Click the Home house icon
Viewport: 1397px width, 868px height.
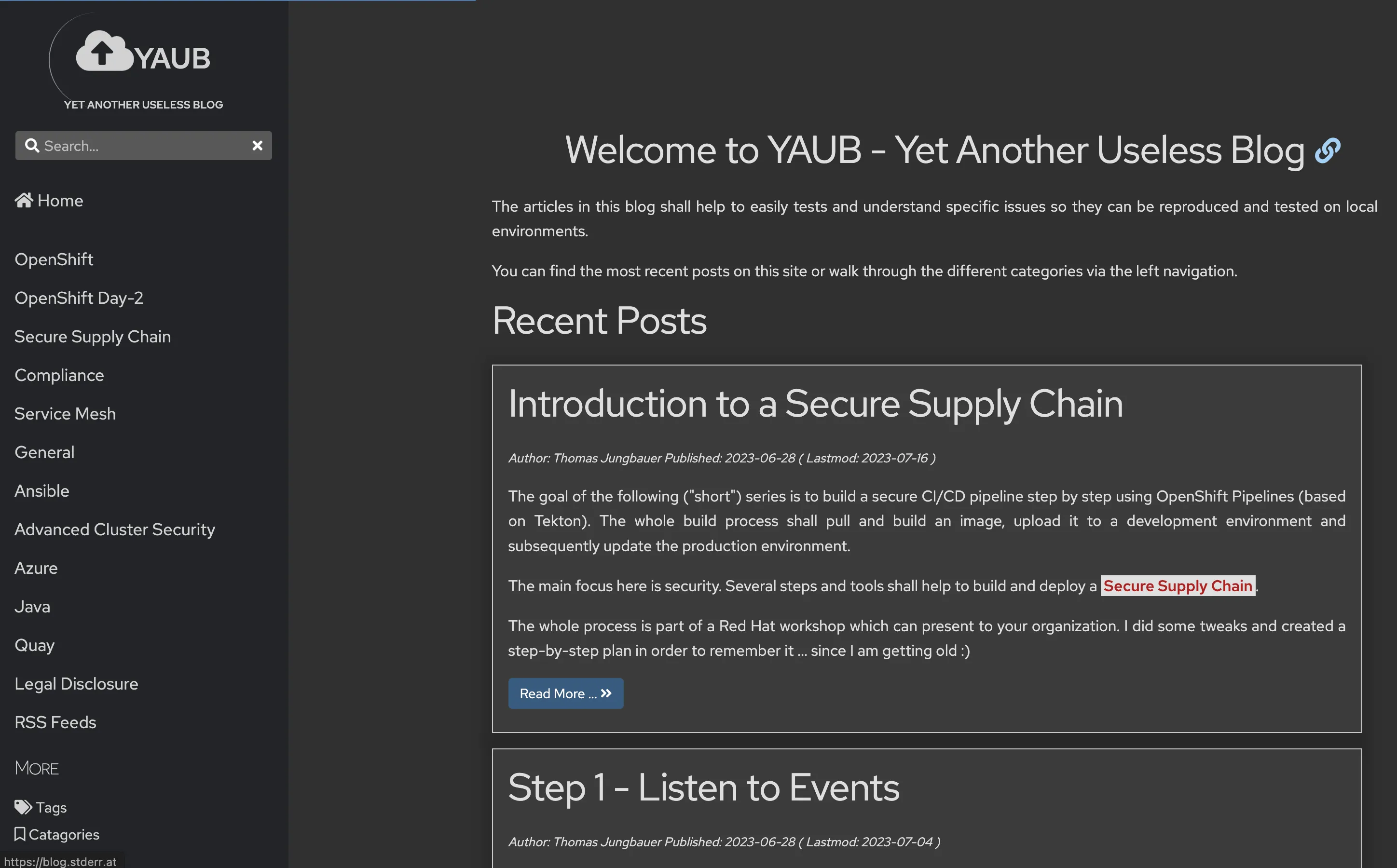pyautogui.click(x=23, y=200)
